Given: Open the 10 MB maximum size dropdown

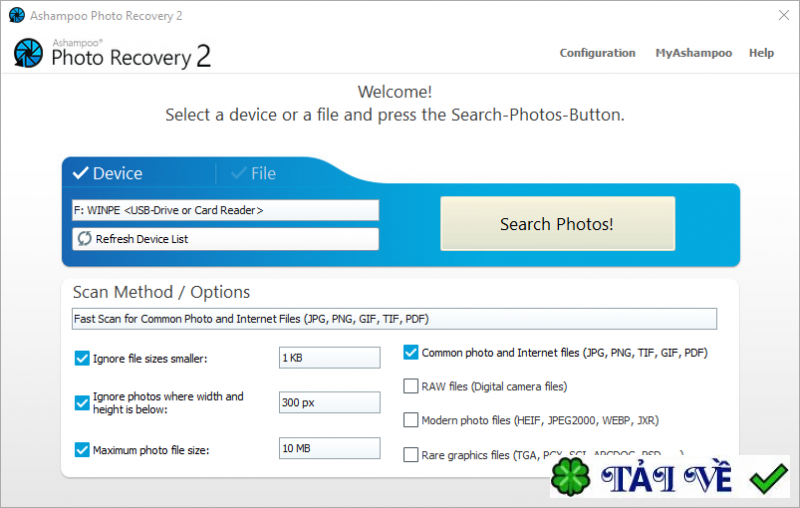Looking at the screenshot, I should click(330, 448).
